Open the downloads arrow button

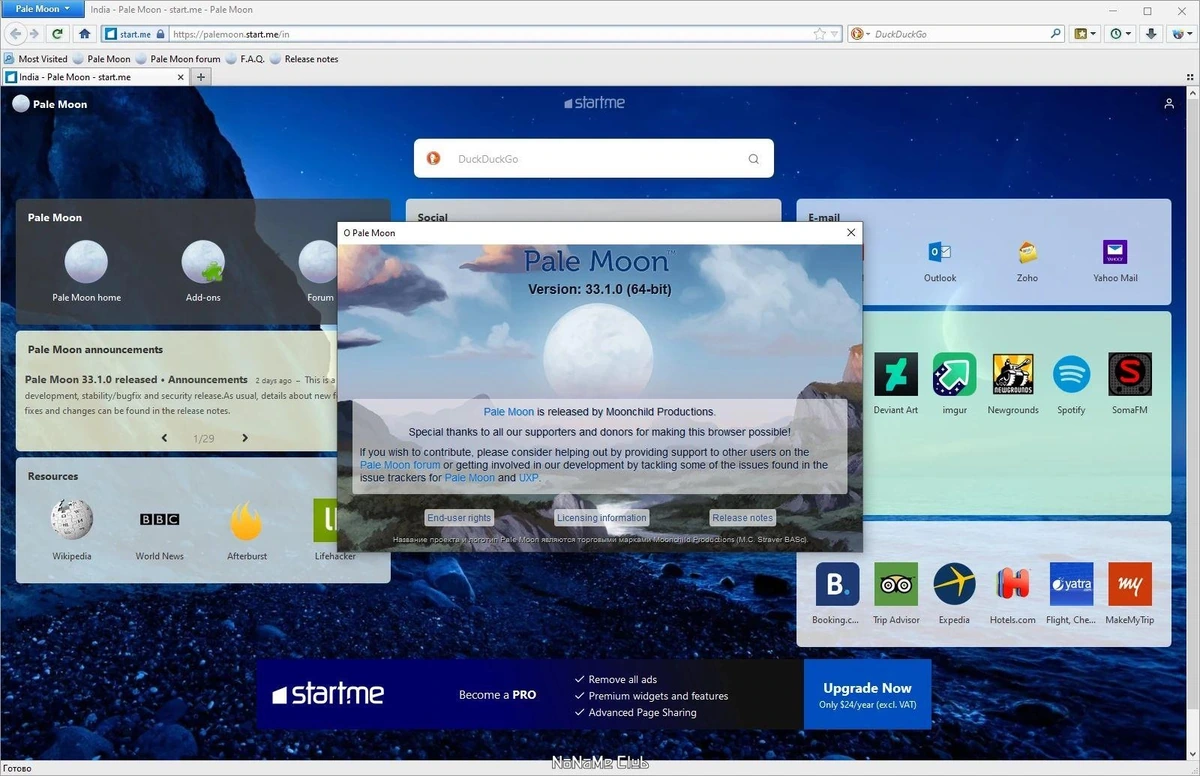(1151, 34)
